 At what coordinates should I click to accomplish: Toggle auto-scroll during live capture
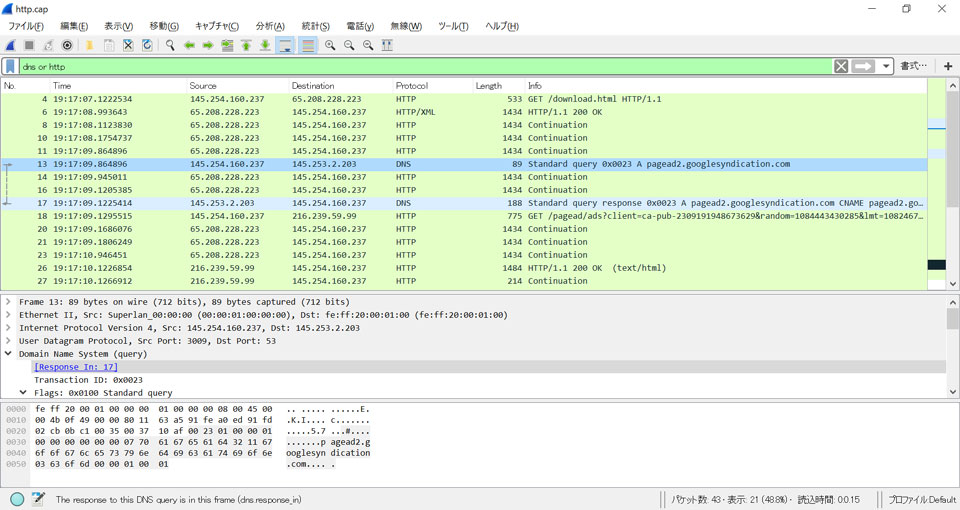(x=285, y=45)
